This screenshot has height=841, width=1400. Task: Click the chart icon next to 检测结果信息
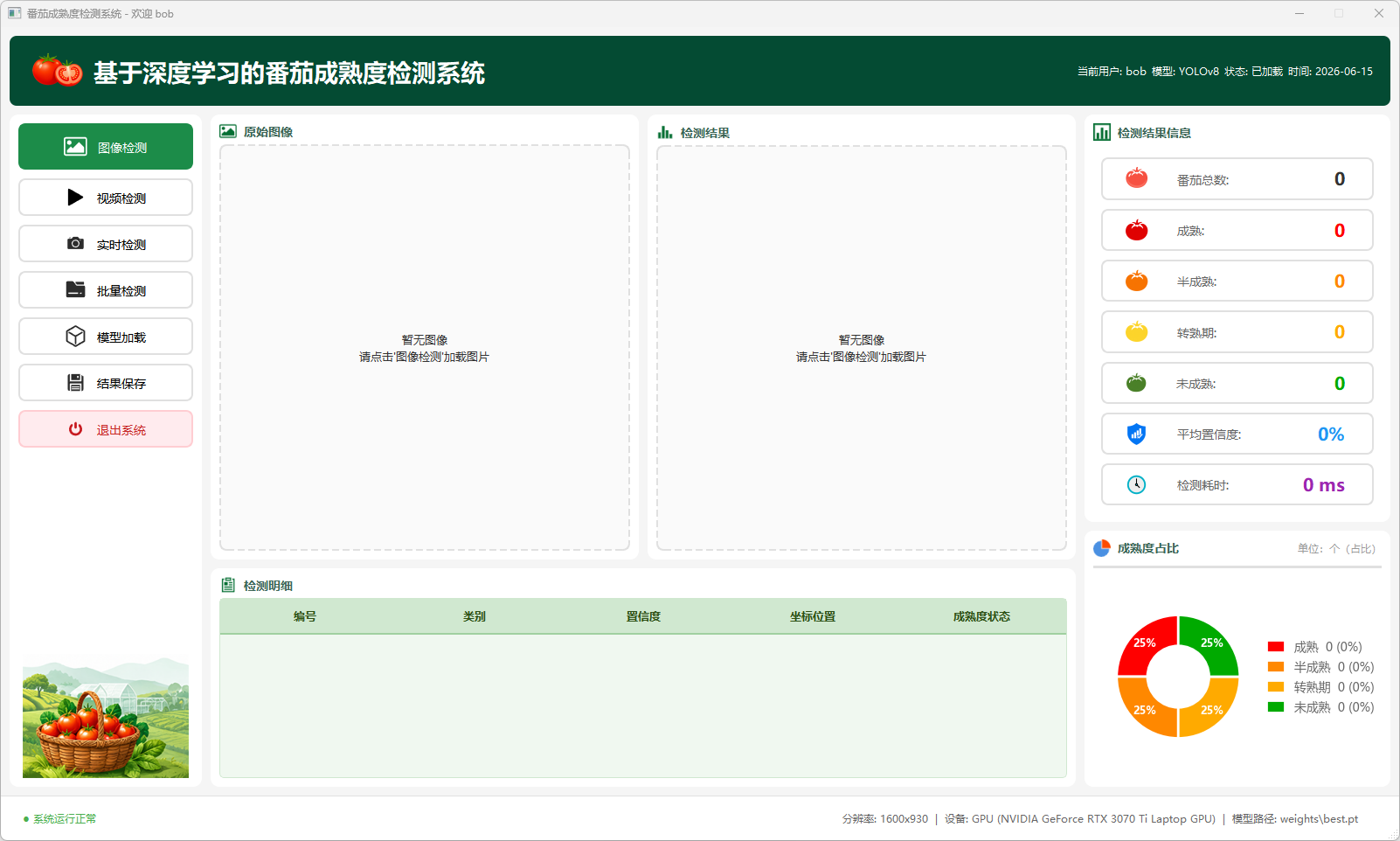click(1102, 132)
